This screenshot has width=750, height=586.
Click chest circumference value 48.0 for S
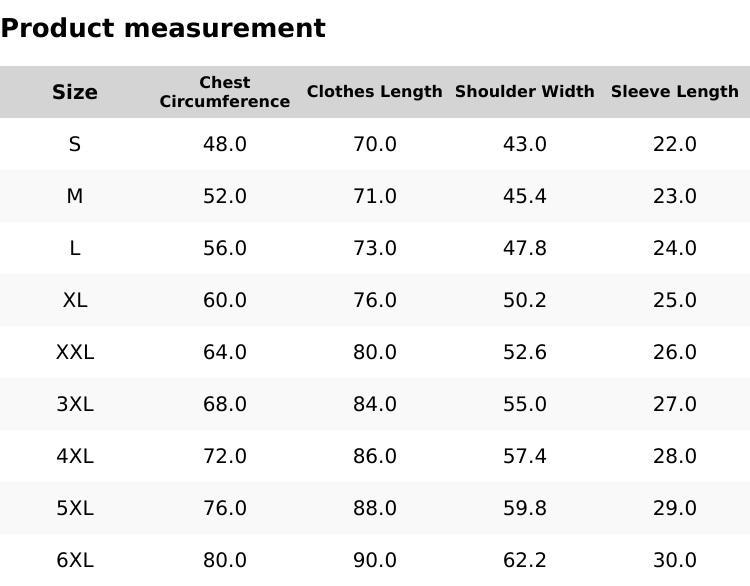[225, 144]
